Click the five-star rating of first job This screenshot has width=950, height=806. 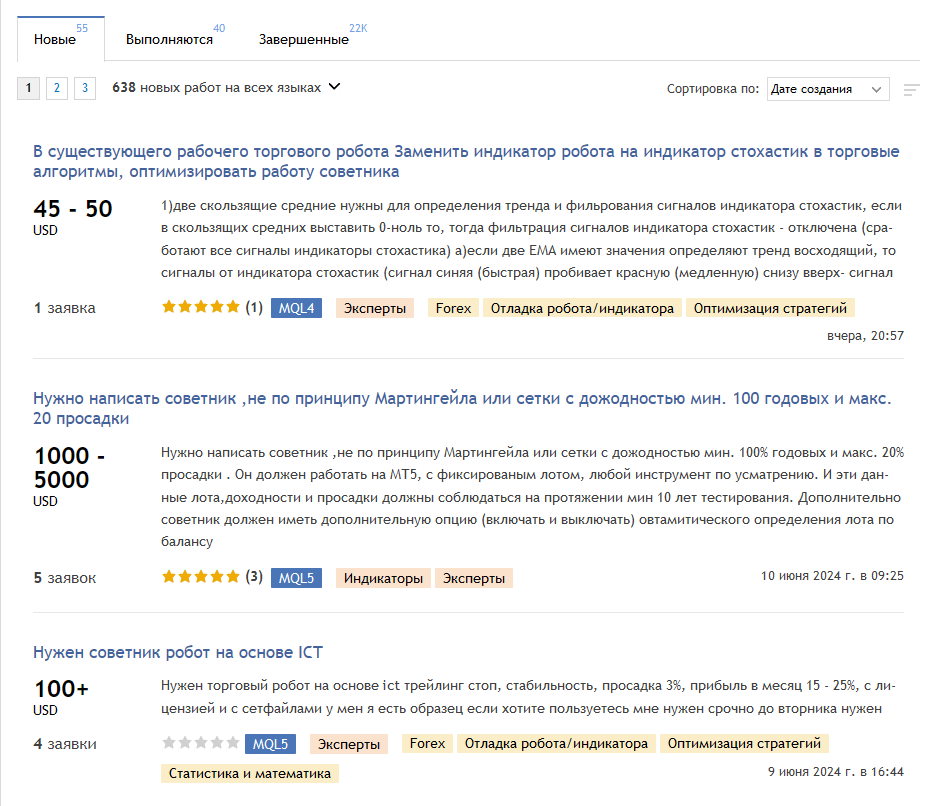(201, 308)
